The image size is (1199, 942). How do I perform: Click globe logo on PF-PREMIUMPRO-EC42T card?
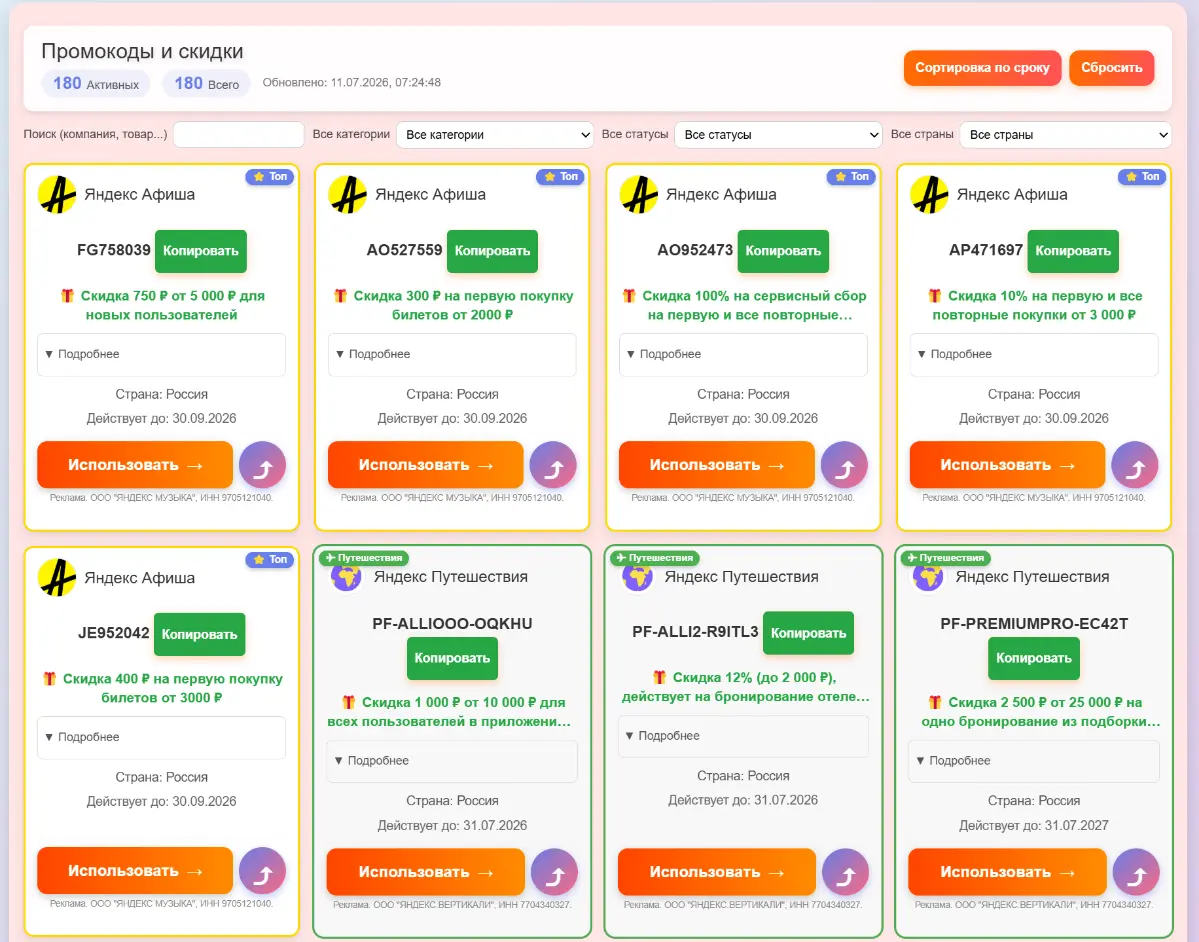[x=928, y=577]
